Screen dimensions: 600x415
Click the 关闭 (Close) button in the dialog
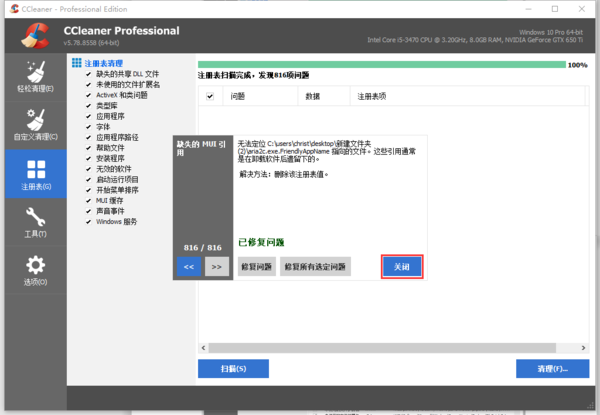tap(401, 266)
